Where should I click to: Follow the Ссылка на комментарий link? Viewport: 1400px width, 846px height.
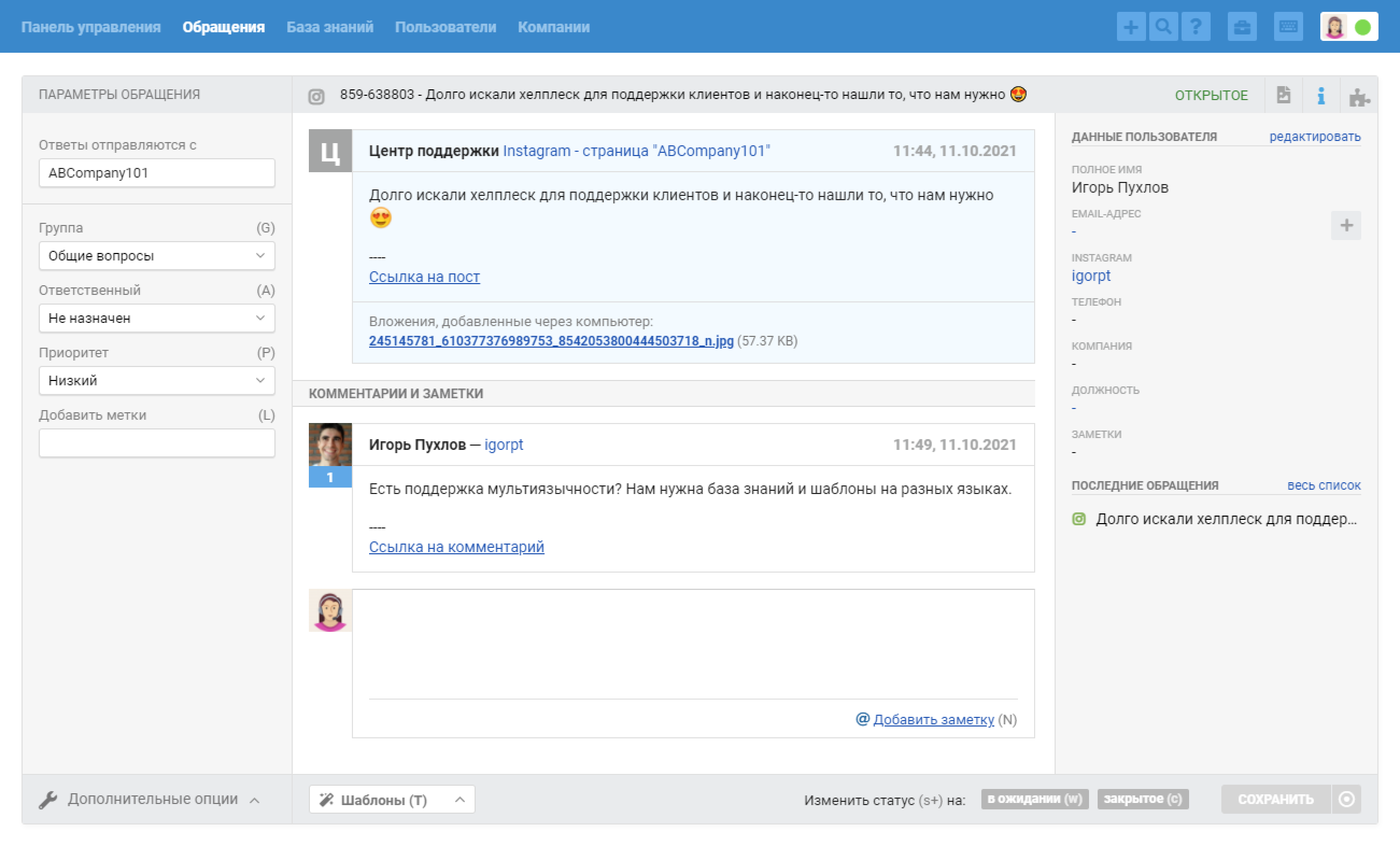(x=456, y=547)
